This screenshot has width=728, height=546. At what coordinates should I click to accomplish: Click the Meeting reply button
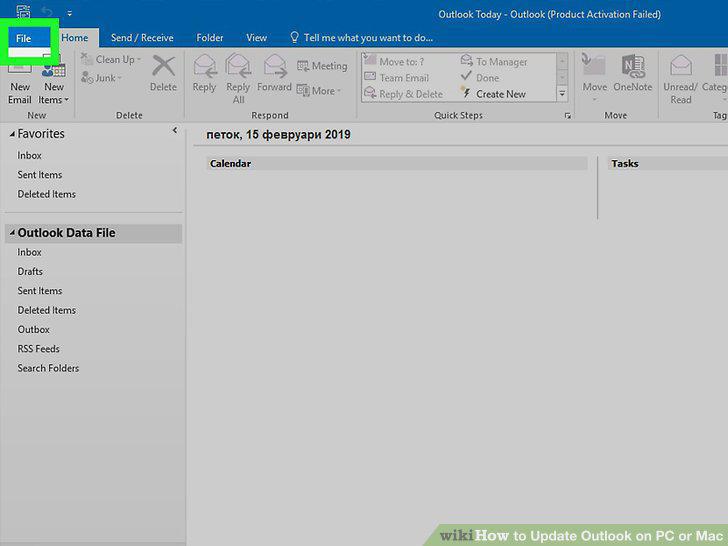[x=322, y=66]
